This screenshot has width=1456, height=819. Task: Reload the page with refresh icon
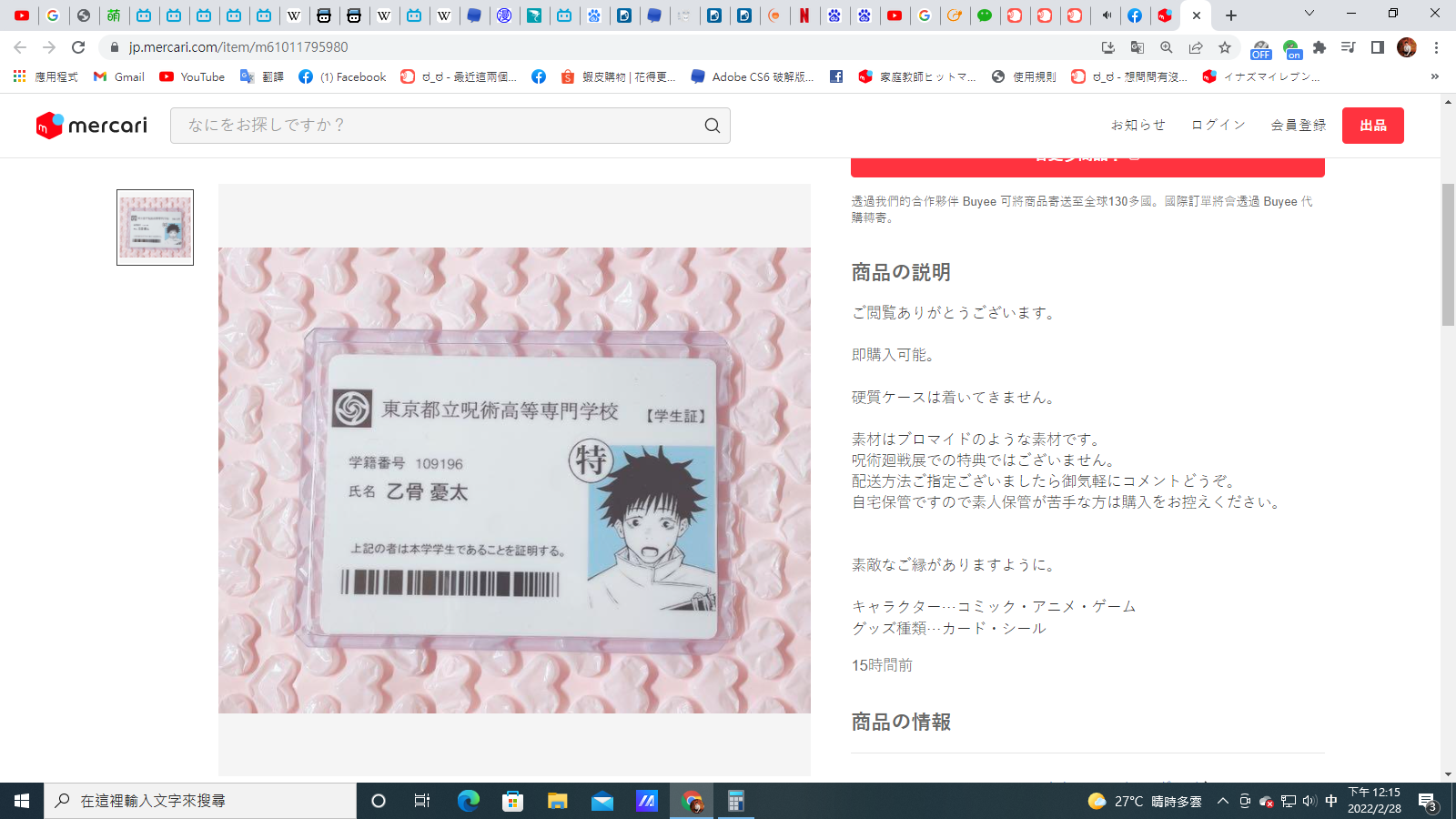pos(78,47)
